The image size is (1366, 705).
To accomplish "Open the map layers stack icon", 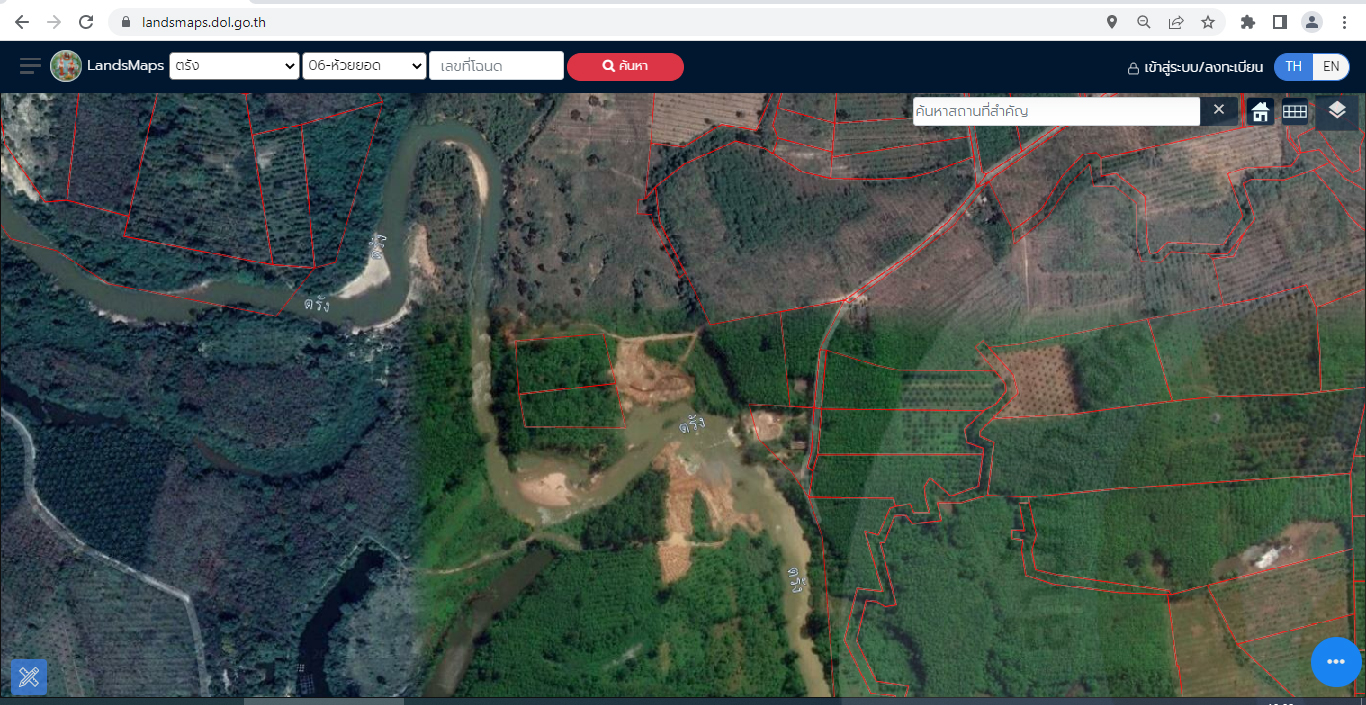I will 1337,111.
